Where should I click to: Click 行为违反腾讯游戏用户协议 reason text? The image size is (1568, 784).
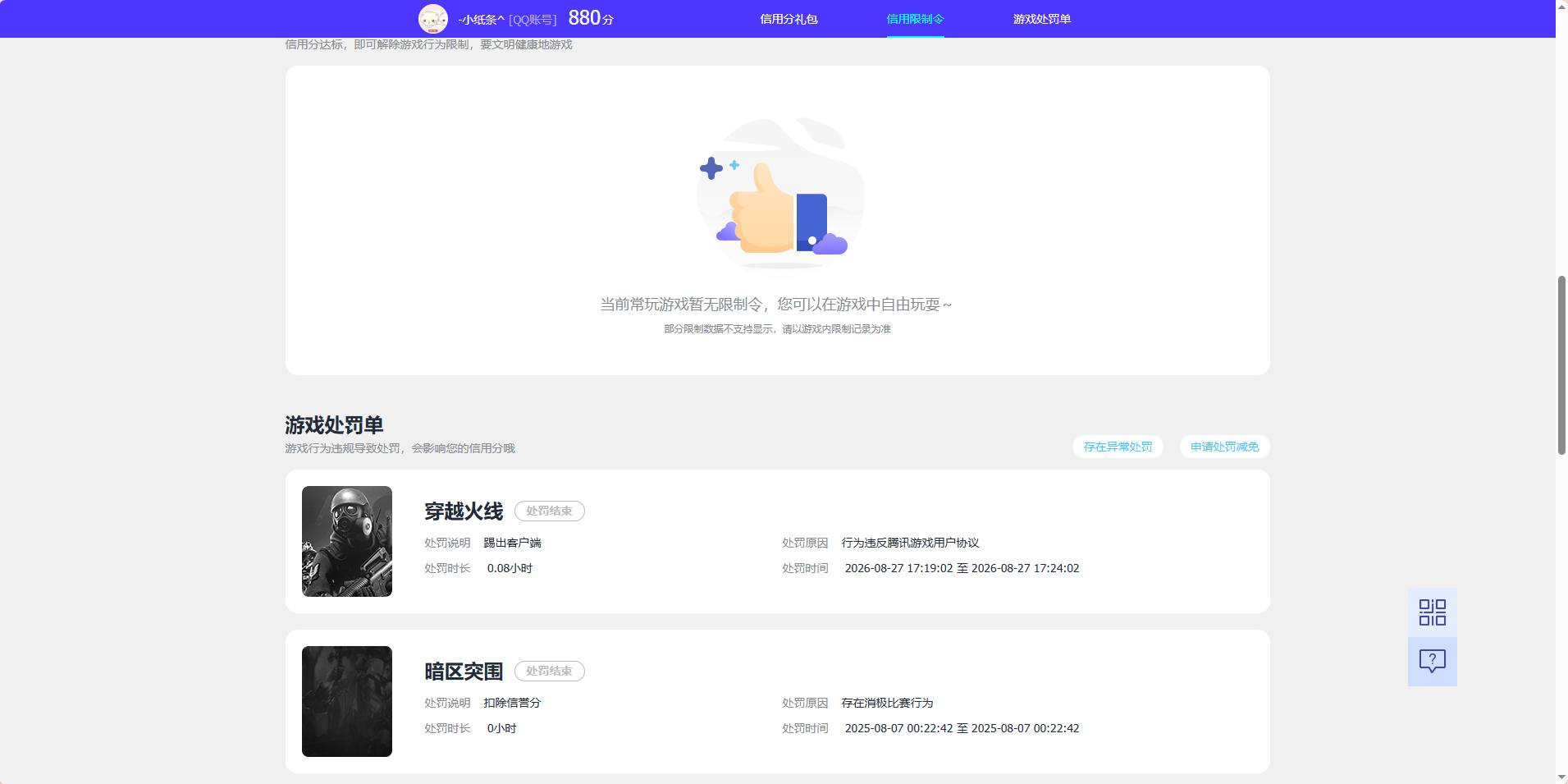[910, 543]
